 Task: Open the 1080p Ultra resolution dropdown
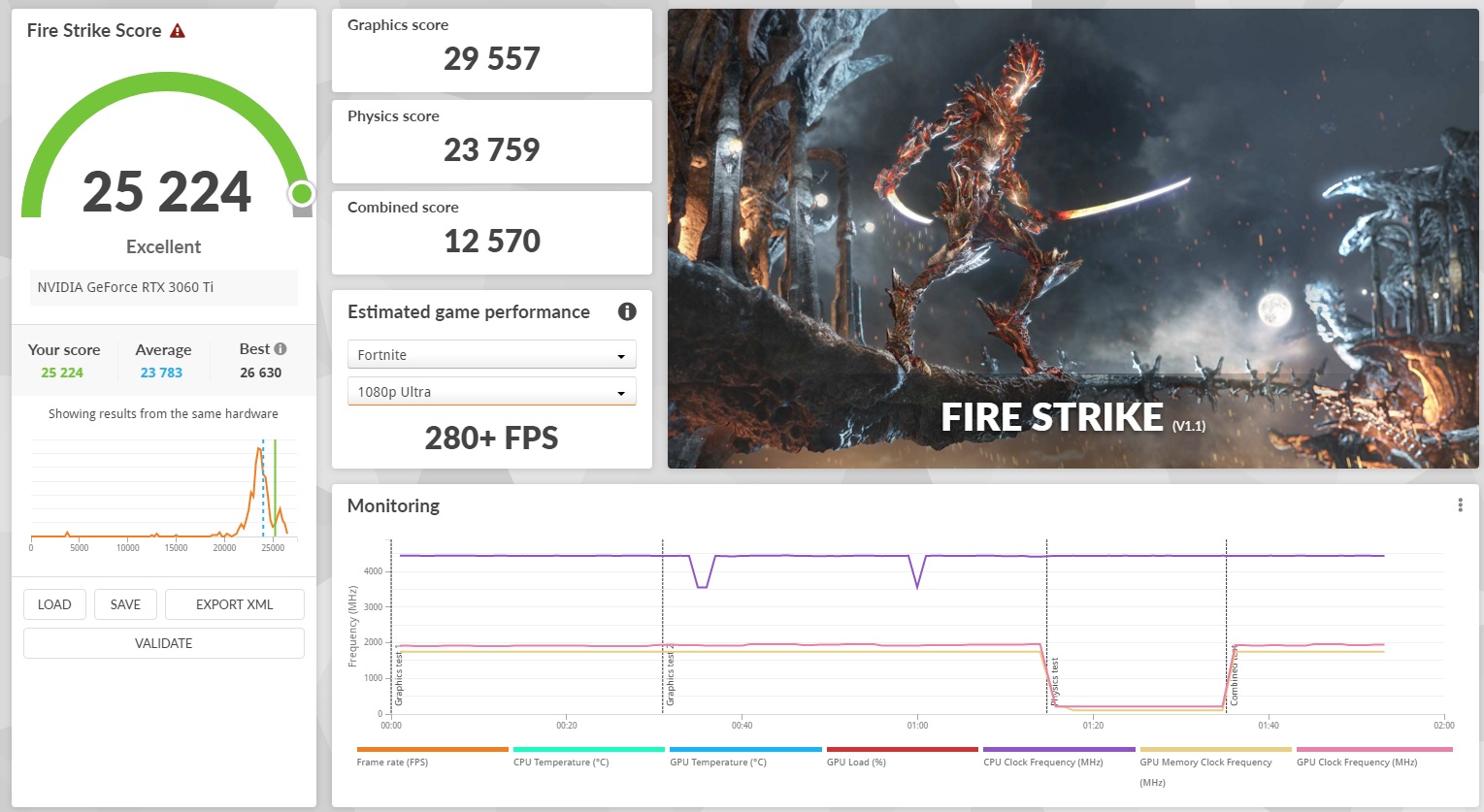(x=491, y=392)
